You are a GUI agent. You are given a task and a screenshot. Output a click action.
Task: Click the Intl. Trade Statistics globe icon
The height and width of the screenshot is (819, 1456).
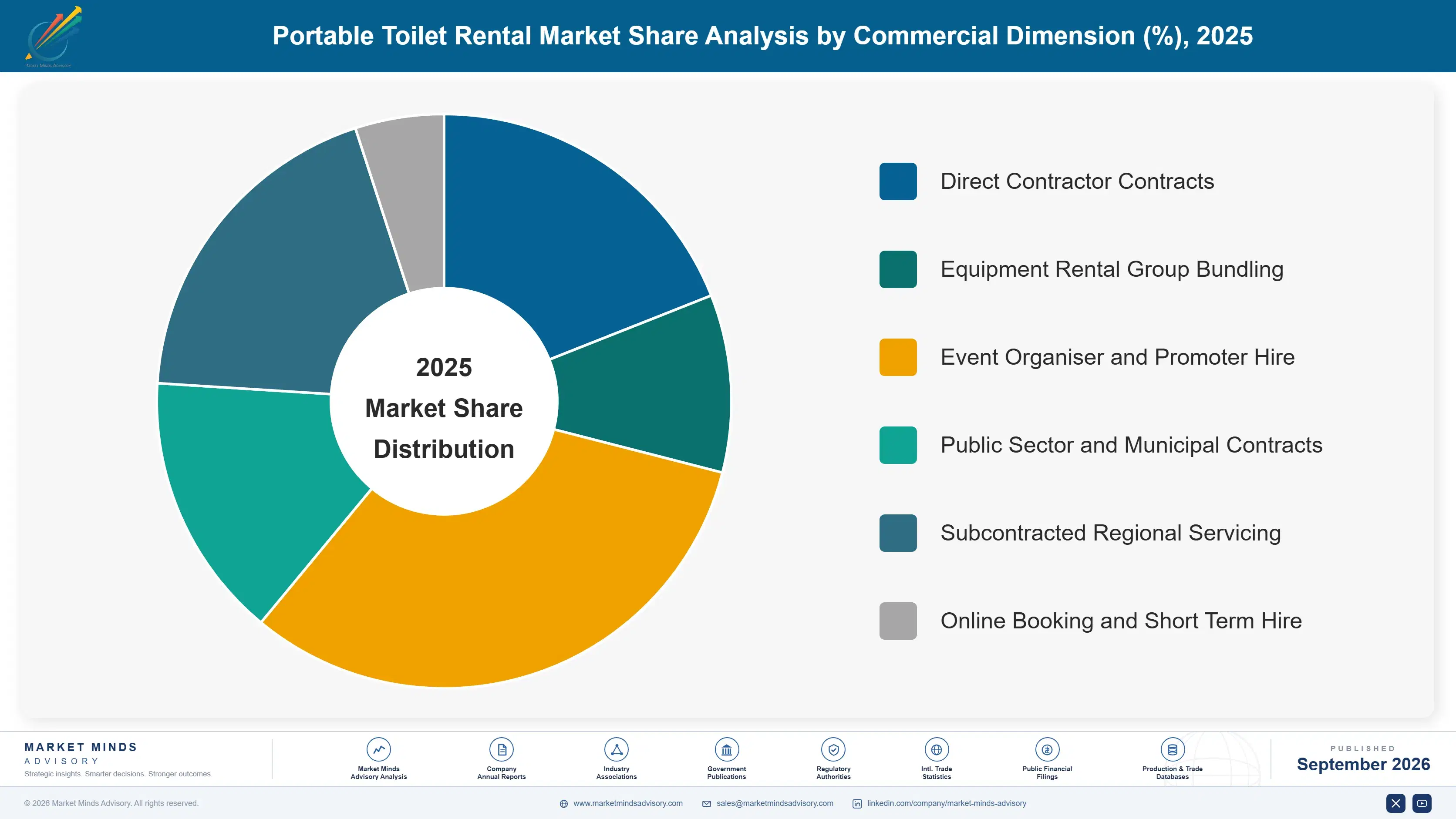[937, 749]
